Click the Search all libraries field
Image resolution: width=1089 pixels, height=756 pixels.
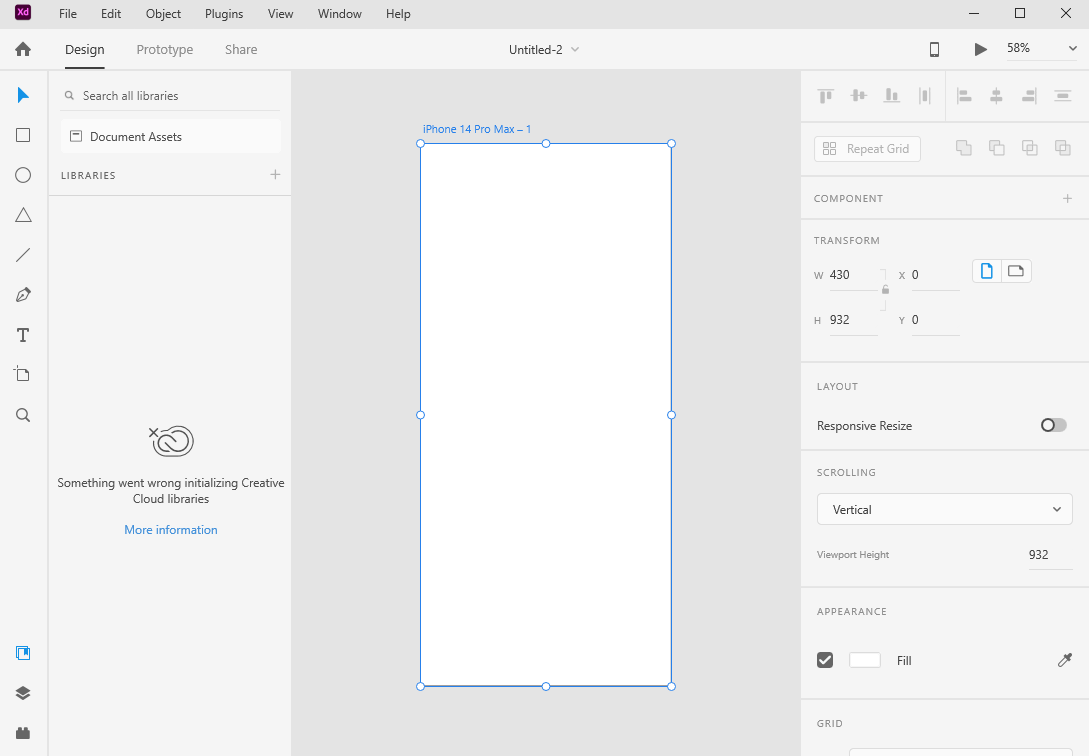[x=171, y=96]
